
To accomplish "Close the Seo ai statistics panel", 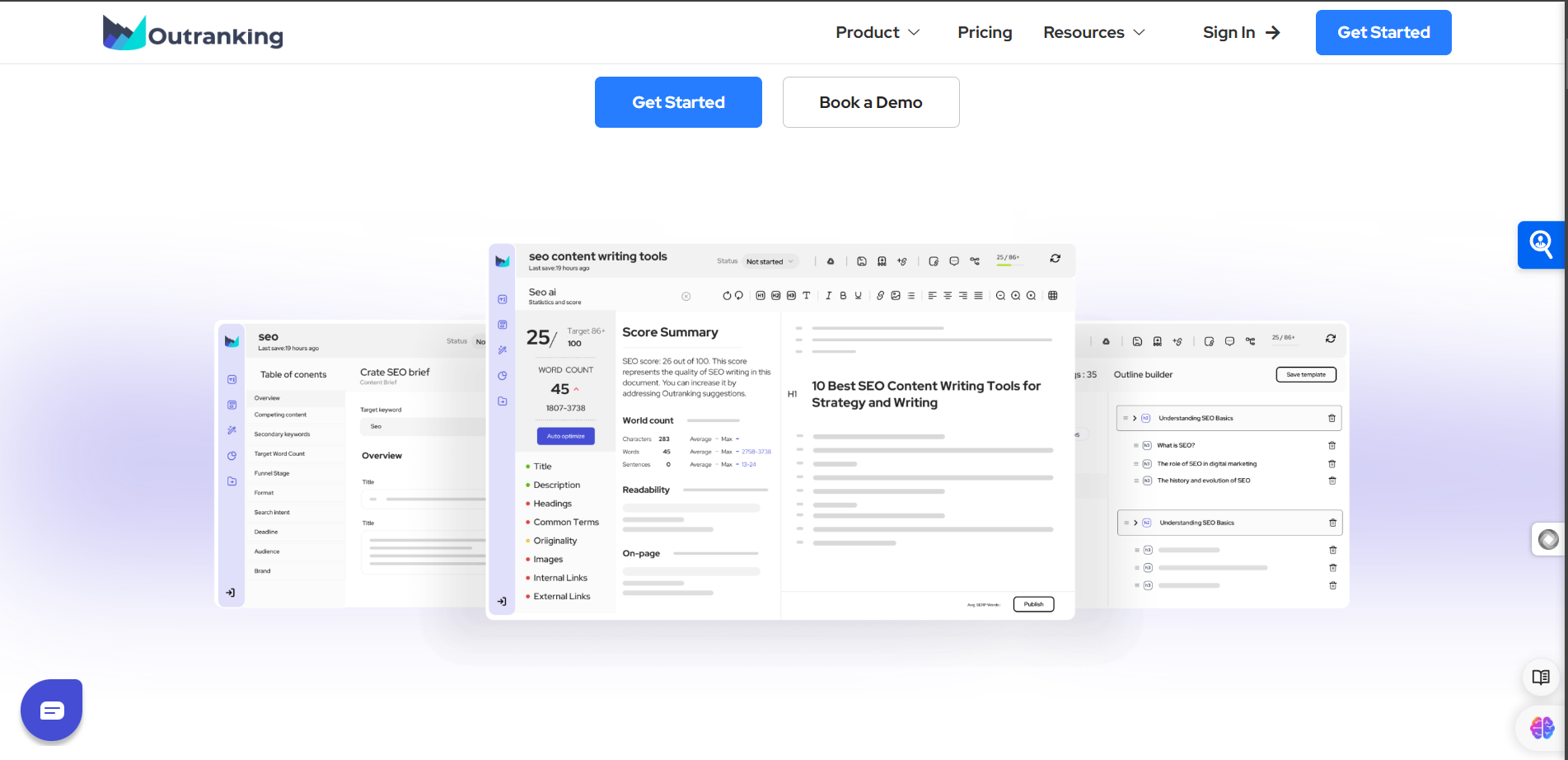I will coord(686,297).
